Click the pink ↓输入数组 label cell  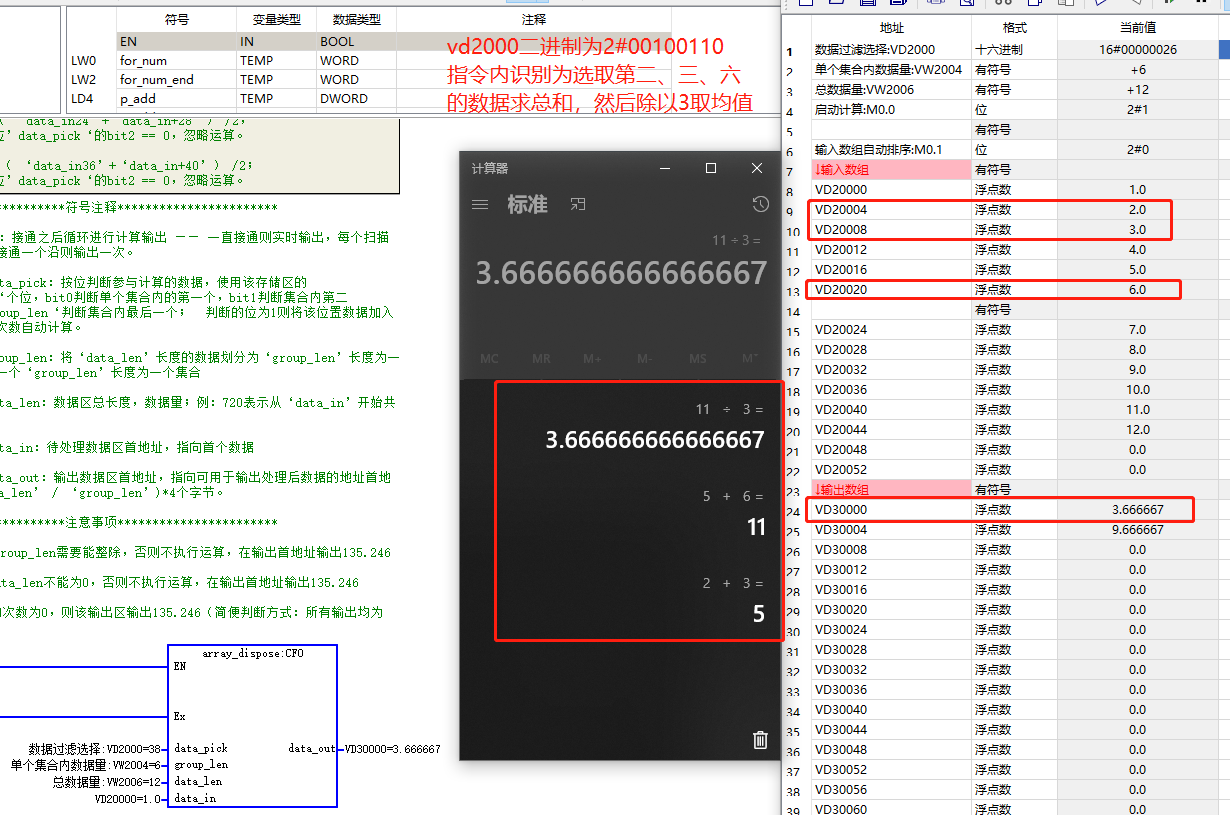(x=891, y=169)
